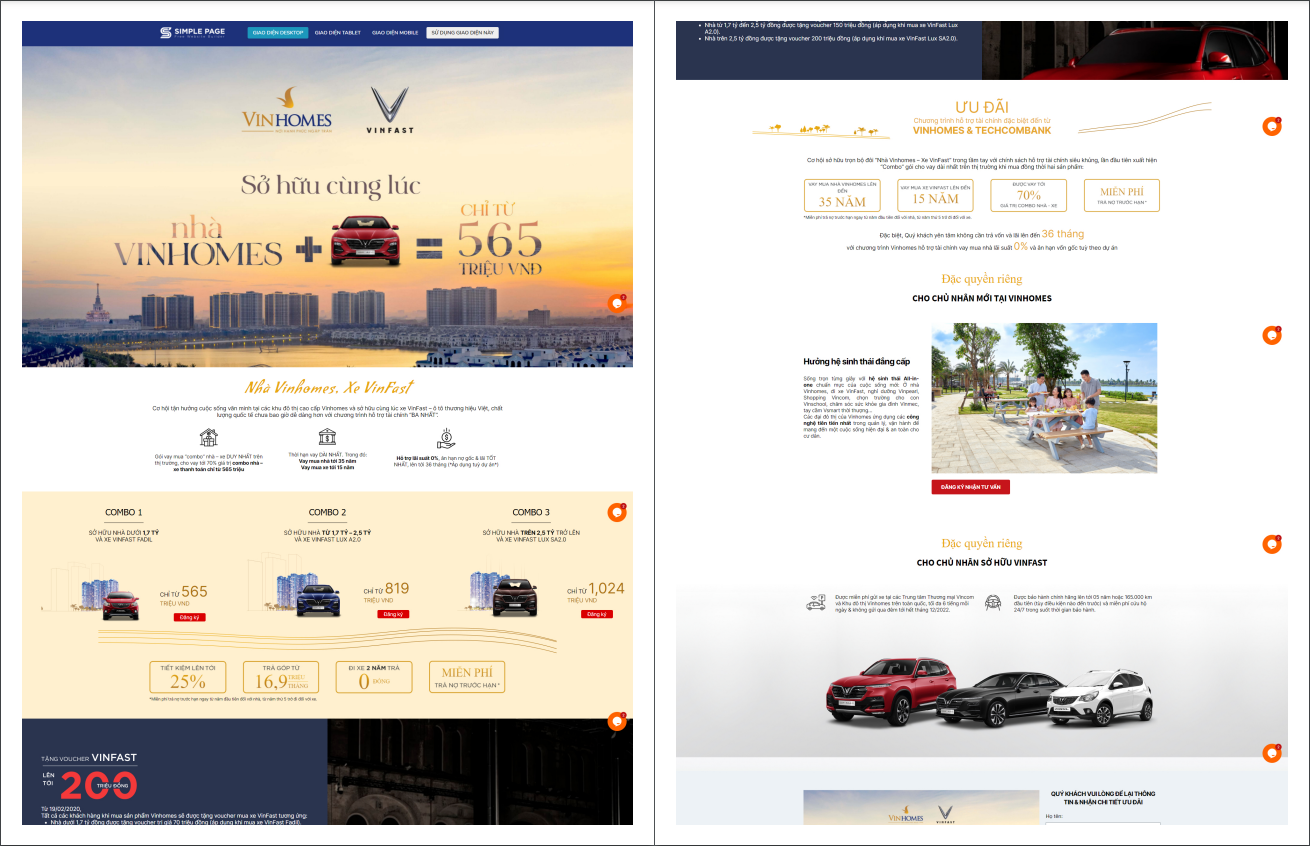This screenshot has width=1310, height=846.
Task: Click the '70%' combo loan value badge
Action: 1029,195
